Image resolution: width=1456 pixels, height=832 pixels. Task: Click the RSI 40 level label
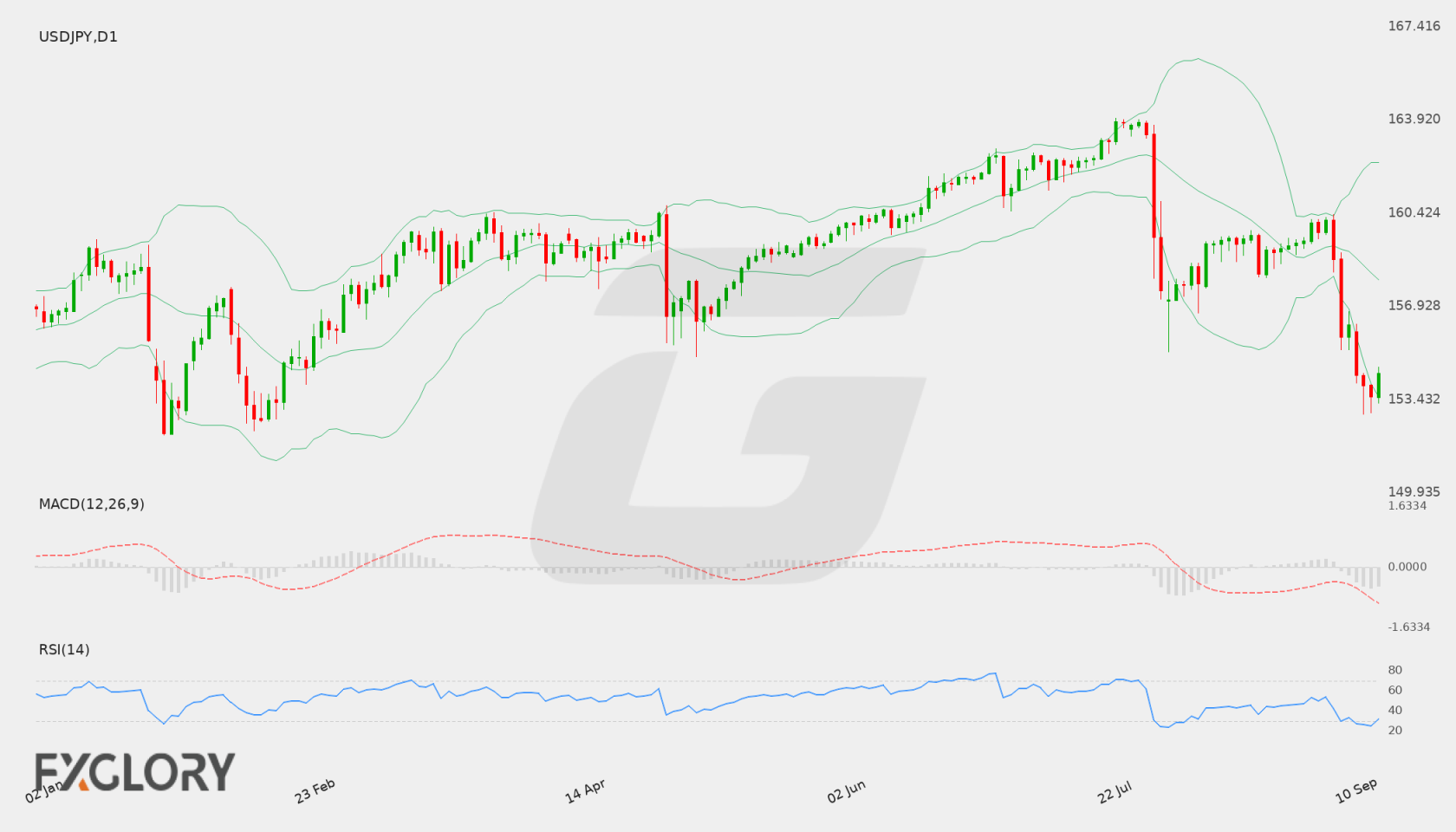[x=1395, y=710]
